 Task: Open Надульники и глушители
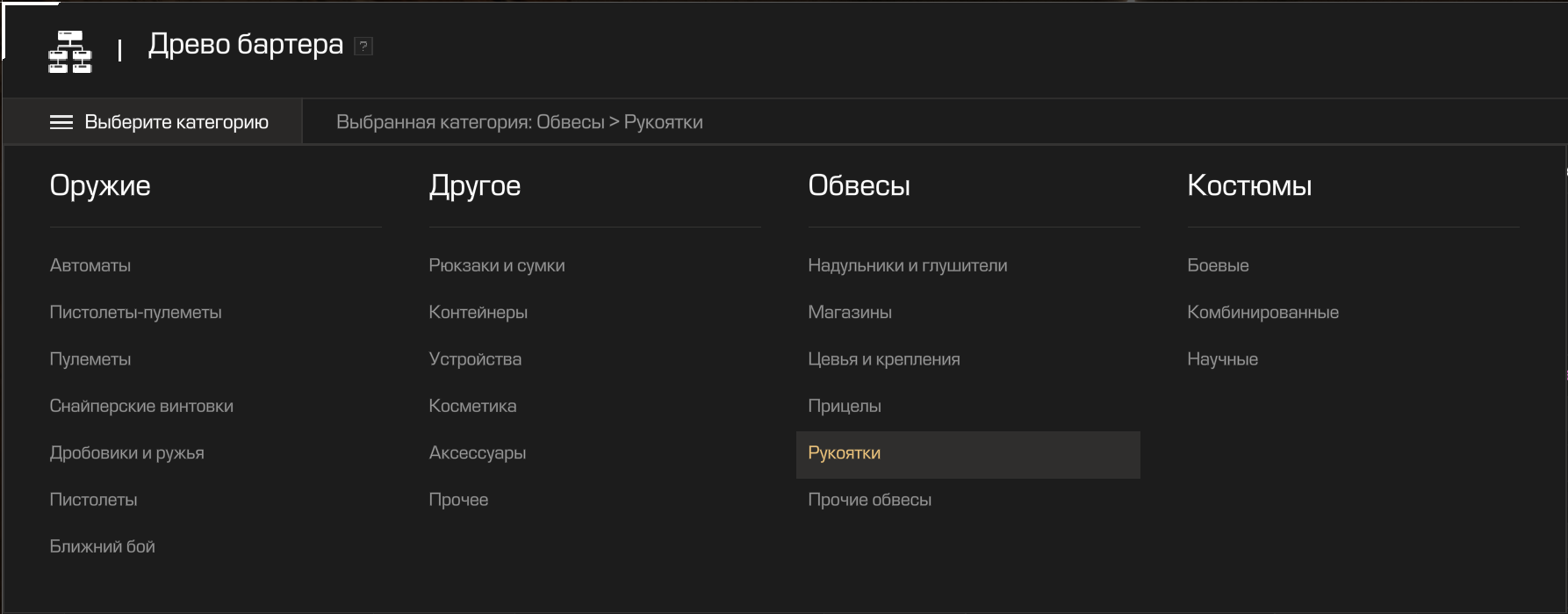point(907,265)
